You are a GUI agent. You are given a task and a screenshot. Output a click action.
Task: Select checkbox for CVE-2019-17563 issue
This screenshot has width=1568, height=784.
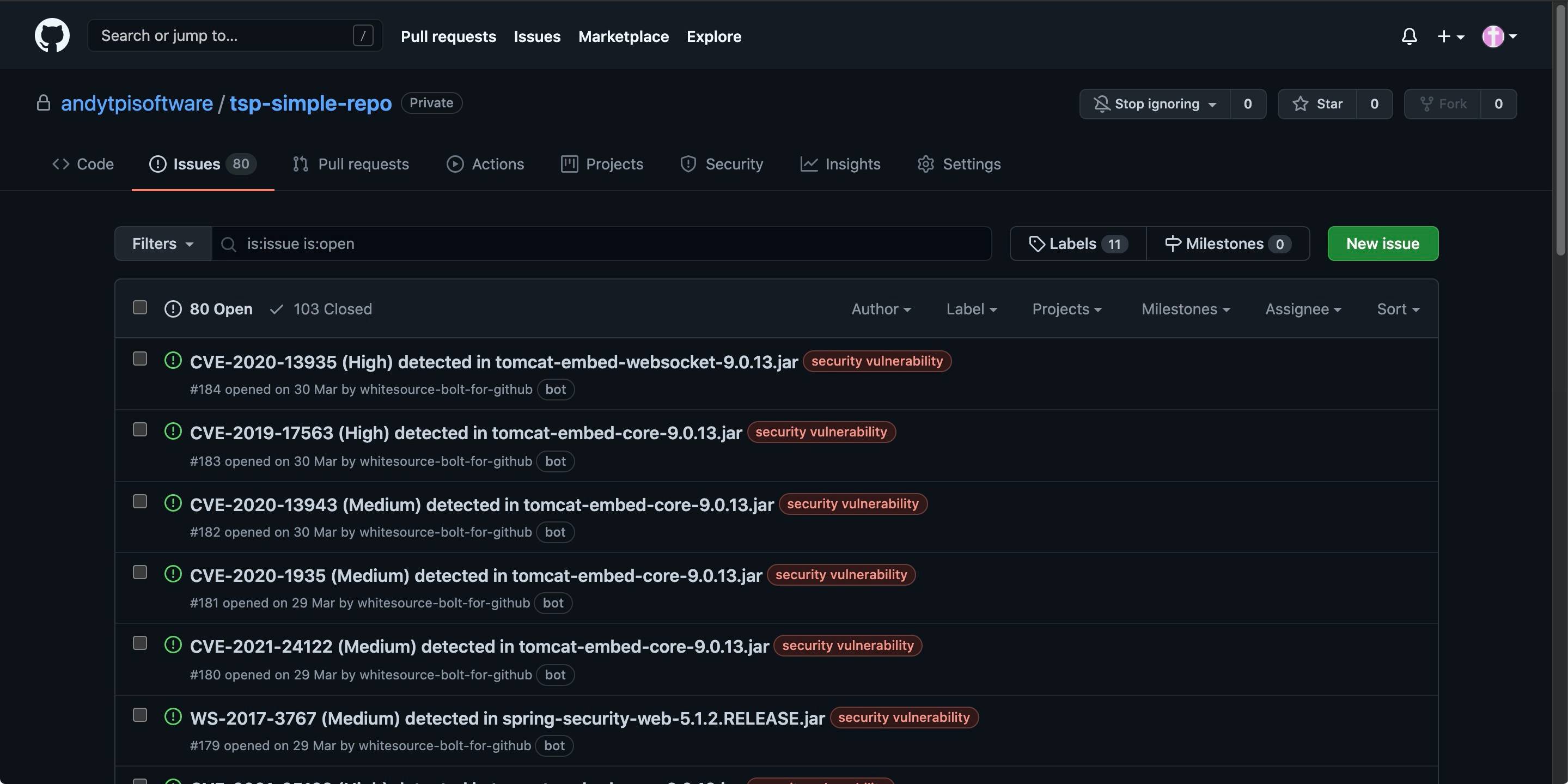click(140, 429)
